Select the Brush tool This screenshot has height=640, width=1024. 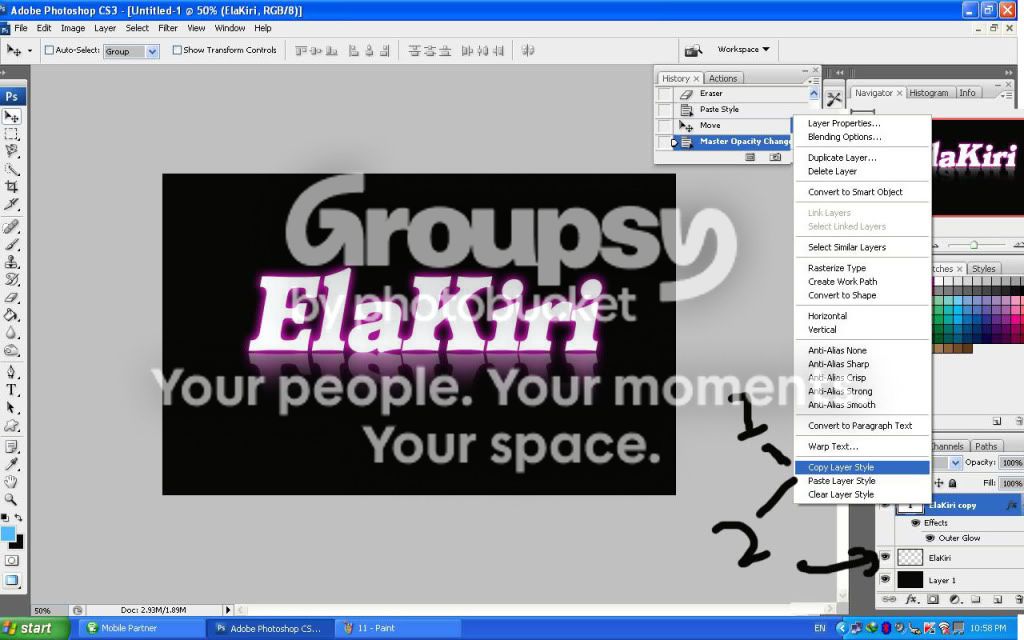[12, 244]
